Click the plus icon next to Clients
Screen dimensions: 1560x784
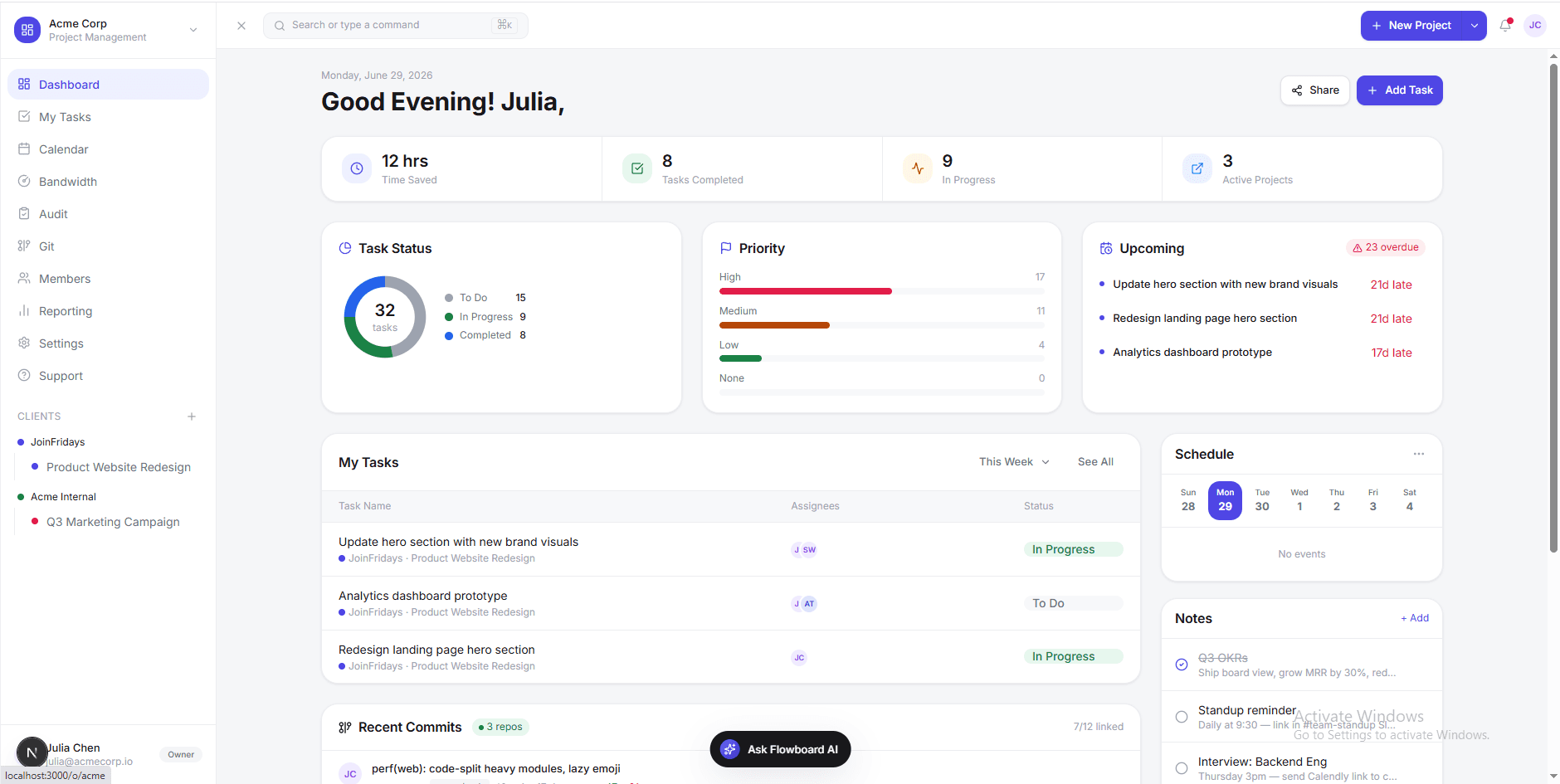[192, 416]
